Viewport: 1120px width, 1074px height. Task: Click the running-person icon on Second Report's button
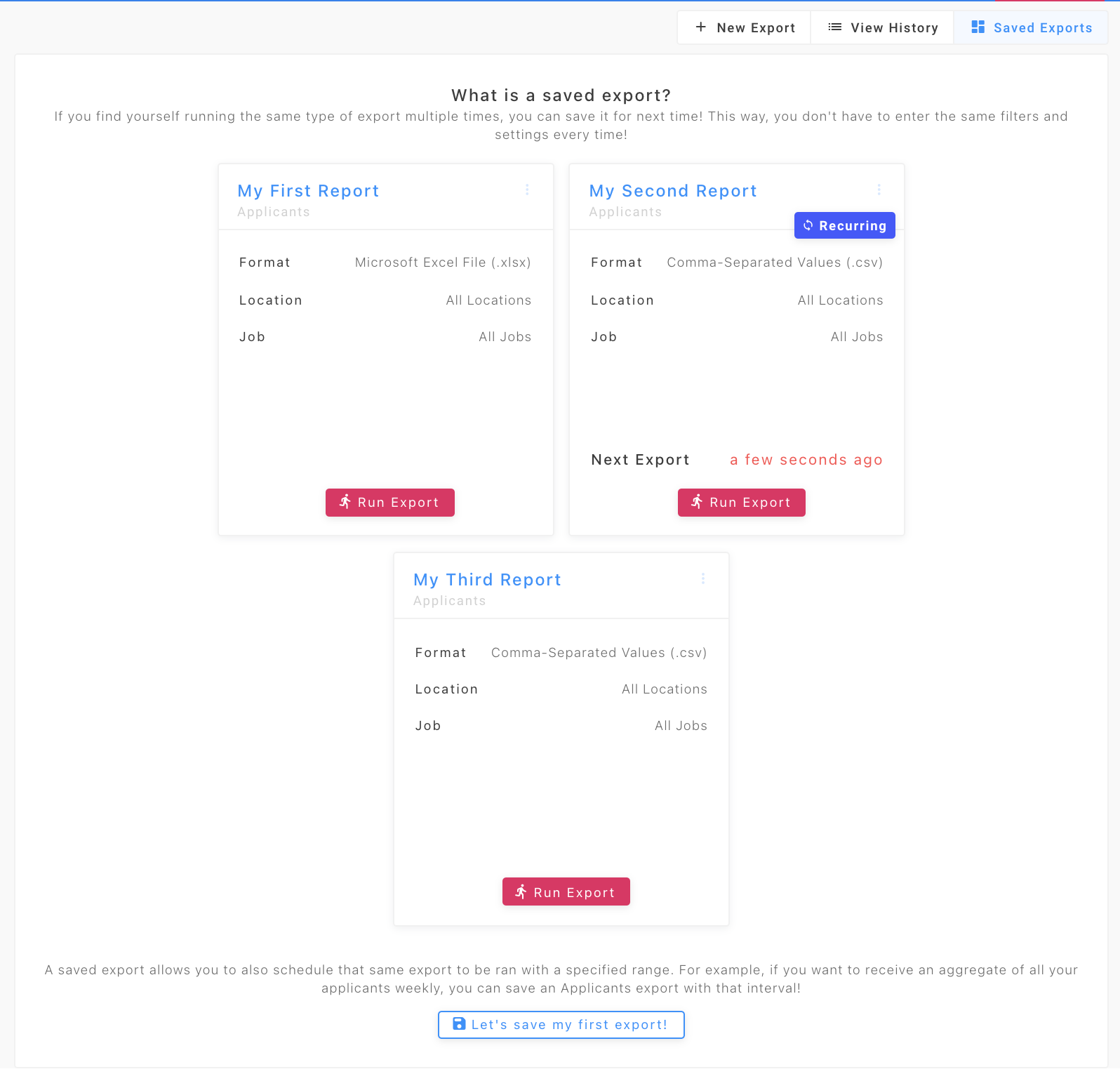coord(697,502)
